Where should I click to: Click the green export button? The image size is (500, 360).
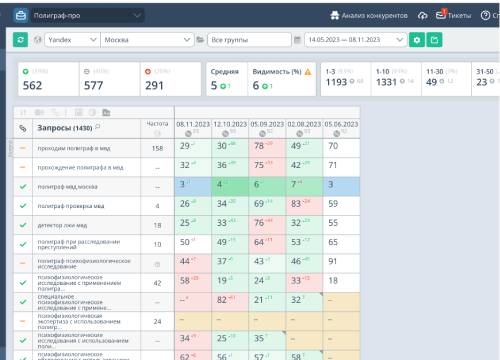click(434, 40)
